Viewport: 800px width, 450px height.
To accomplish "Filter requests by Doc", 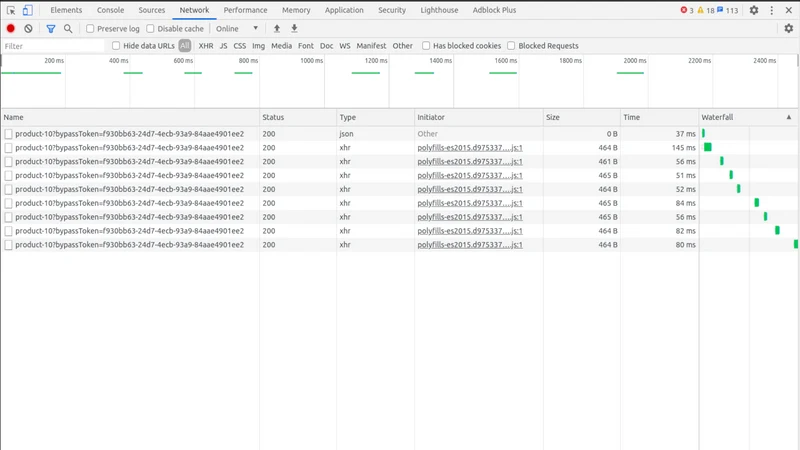I will (327, 46).
